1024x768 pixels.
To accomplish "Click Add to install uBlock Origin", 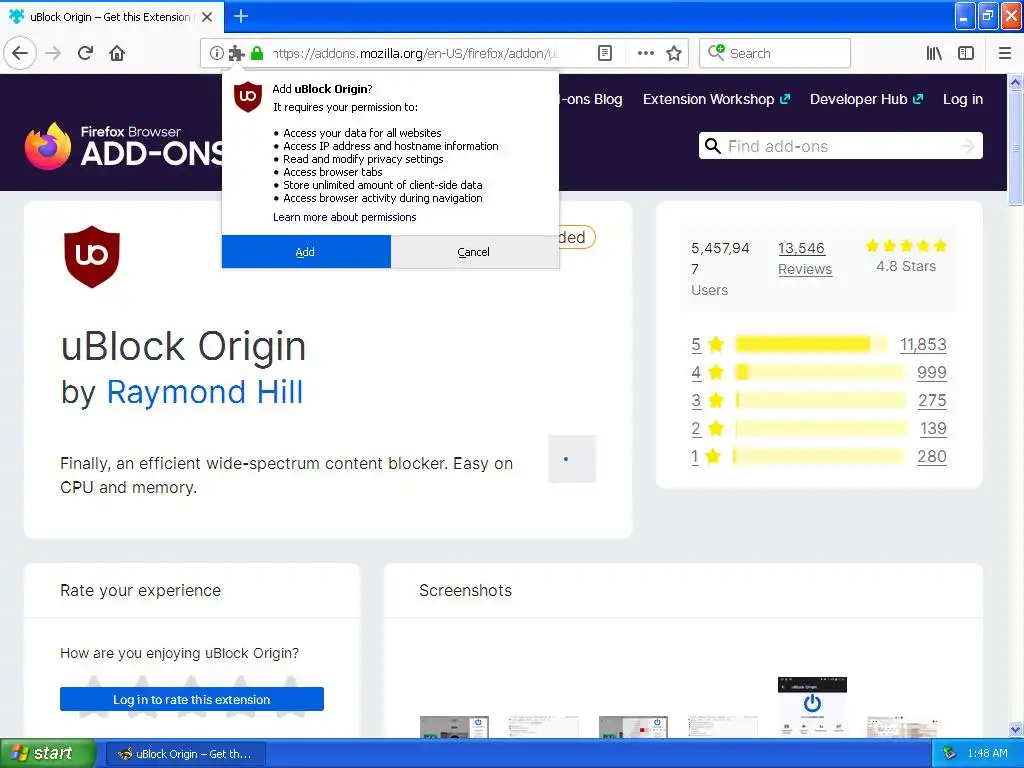I will click(306, 252).
